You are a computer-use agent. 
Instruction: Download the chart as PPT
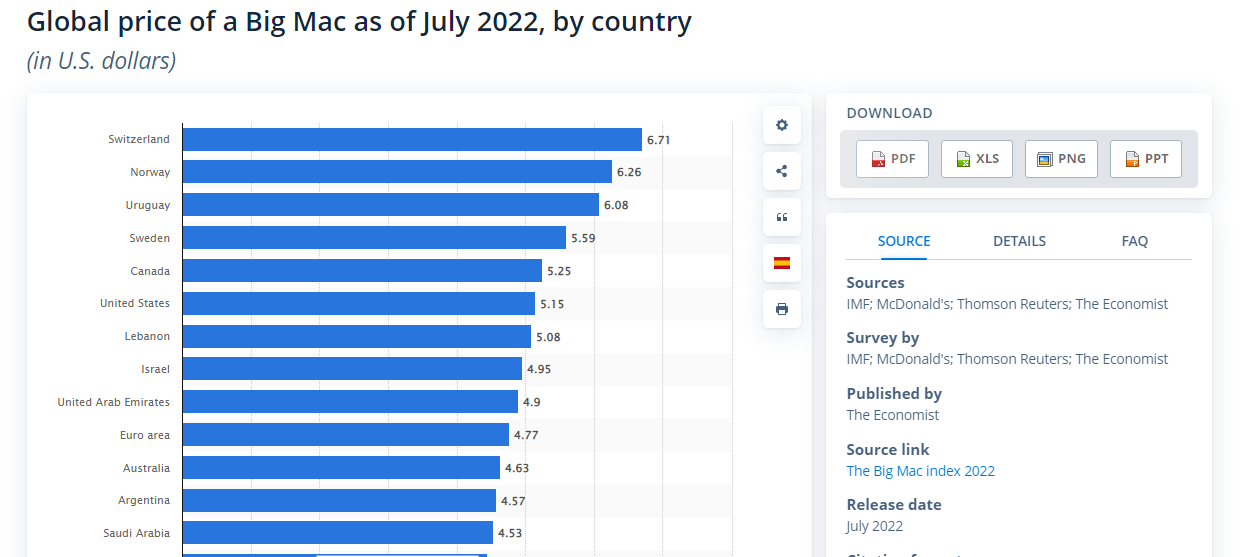[1146, 159]
